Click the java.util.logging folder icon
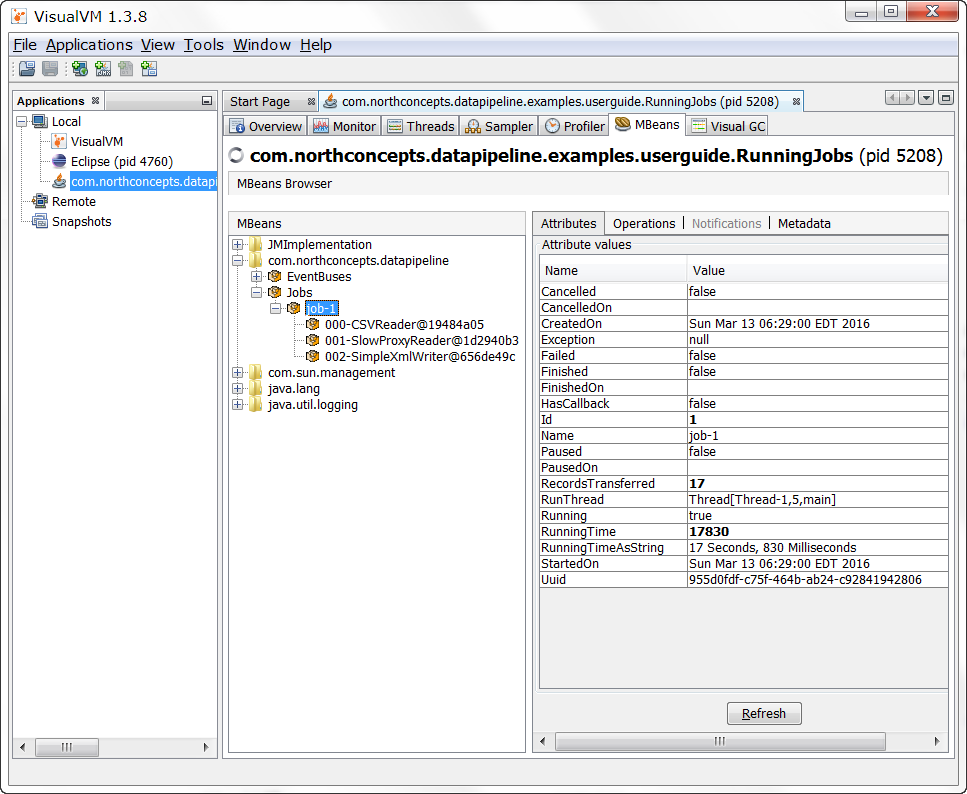967x794 pixels. [256, 404]
